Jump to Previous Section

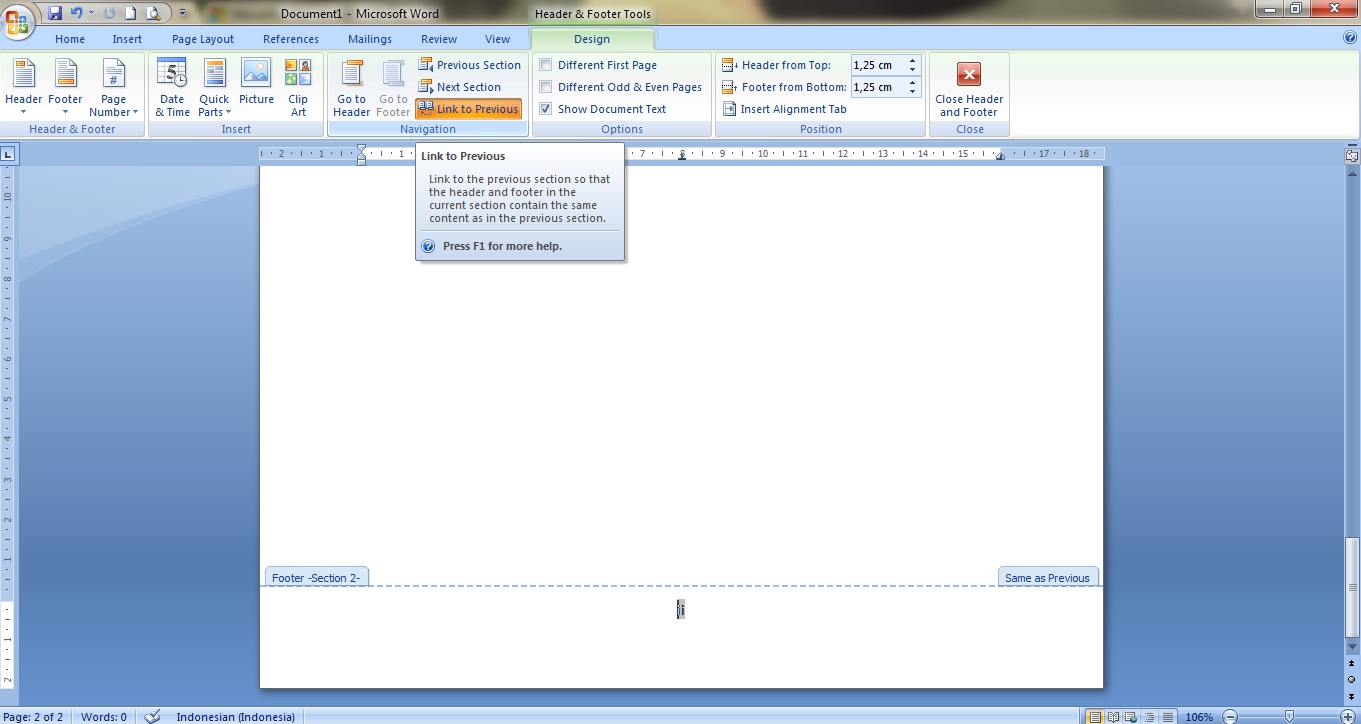pyautogui.click(x=469, y=65)
